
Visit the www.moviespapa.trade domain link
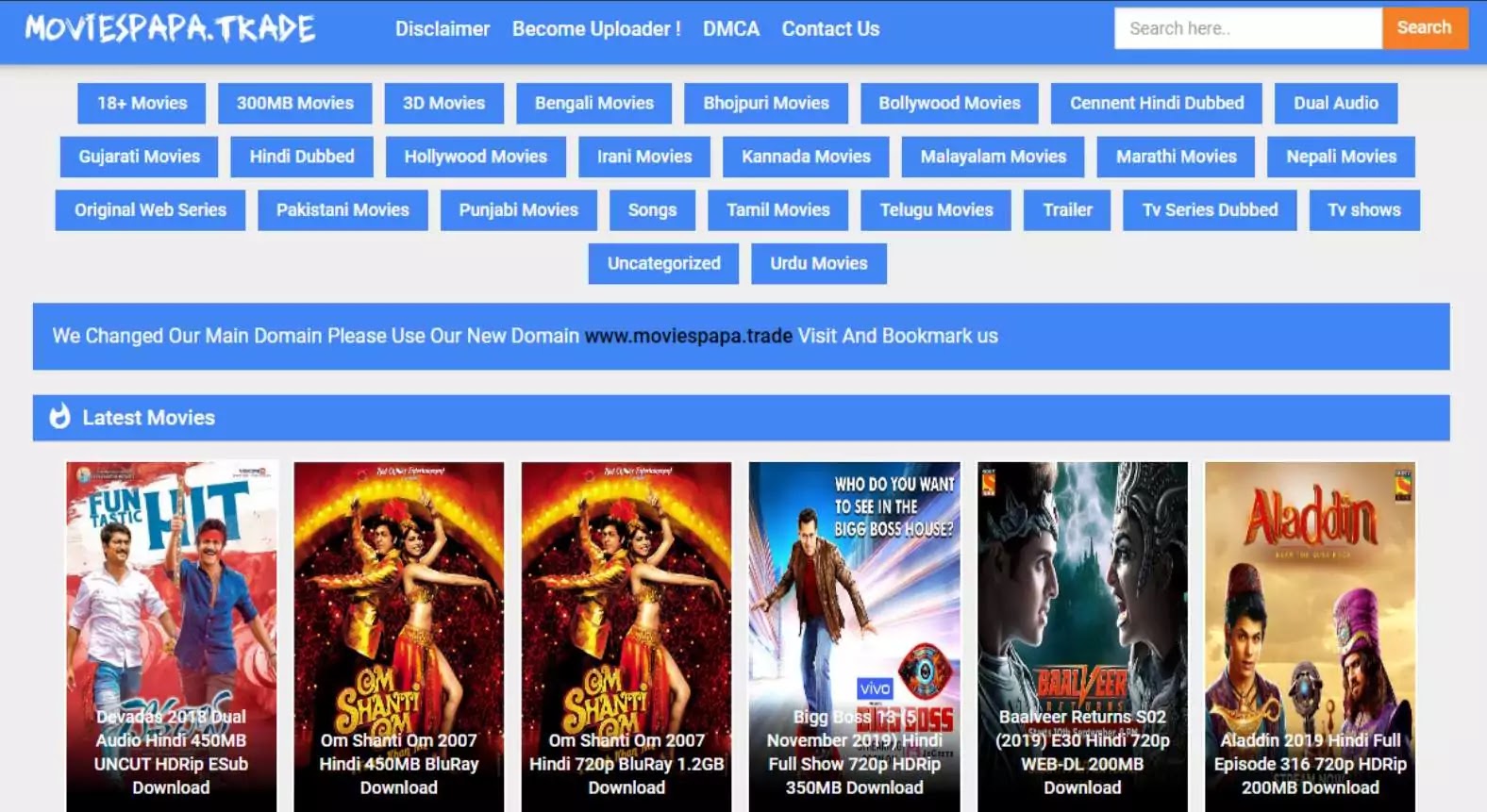pyautogui.click(x=688, y=336)
